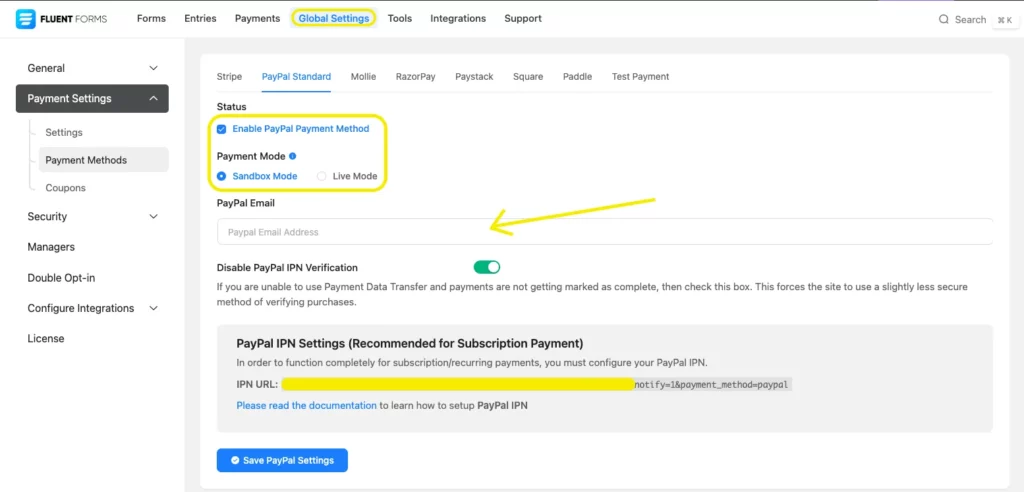Click the Fluent Forms logo icon
The image size is (1024, 492).
pyautogui.click(x=25, y=19)
